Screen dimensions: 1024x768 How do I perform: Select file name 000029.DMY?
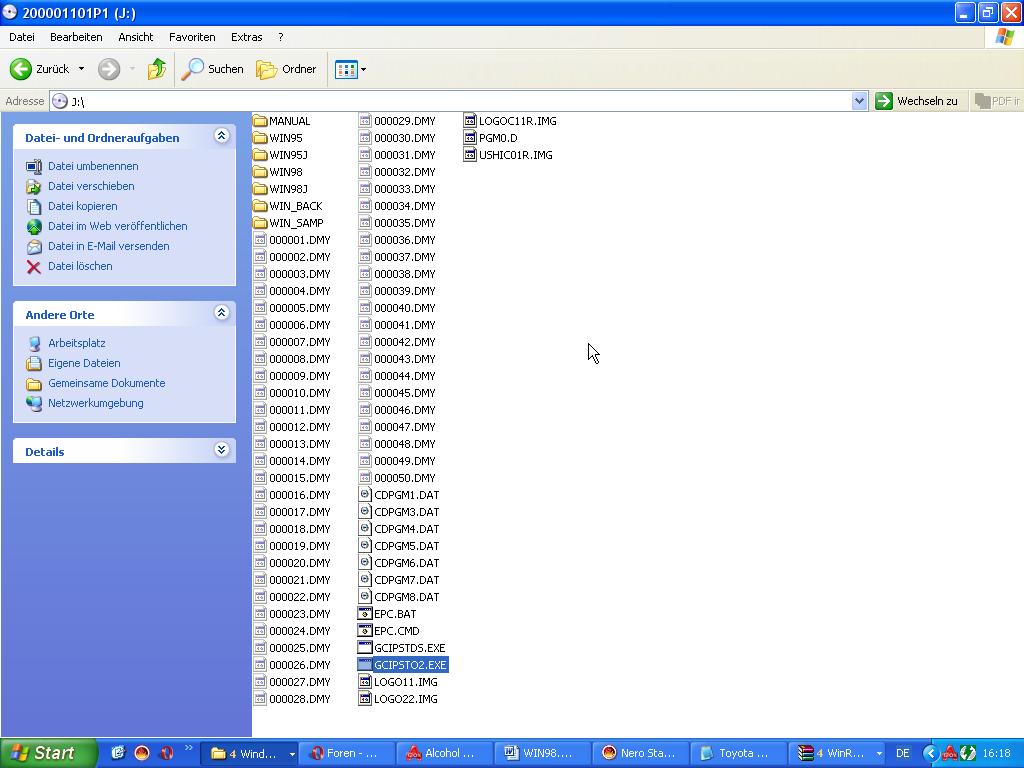[405, 121]
